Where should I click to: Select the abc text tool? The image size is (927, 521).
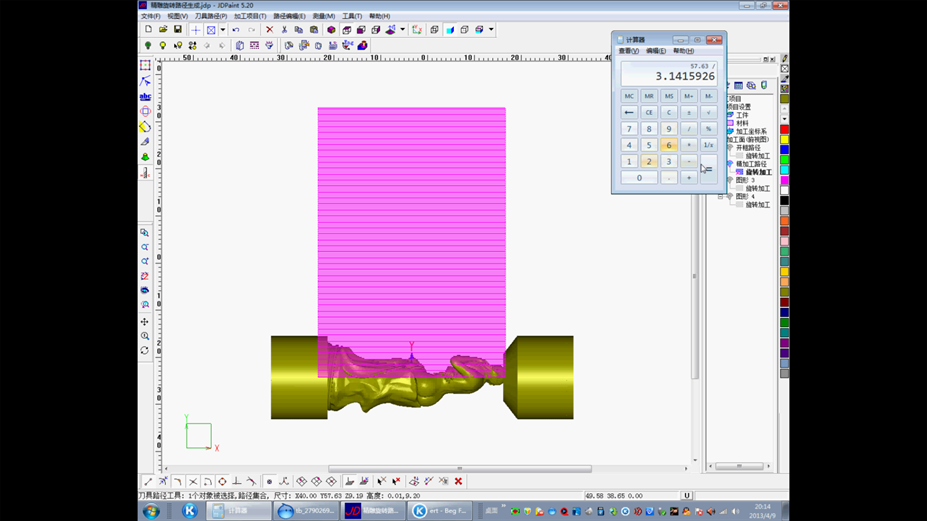click(x=145, y=96)
